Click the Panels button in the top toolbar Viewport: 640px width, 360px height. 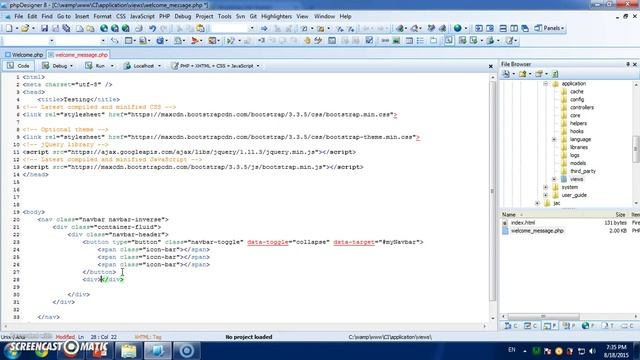tap(549, 28)
